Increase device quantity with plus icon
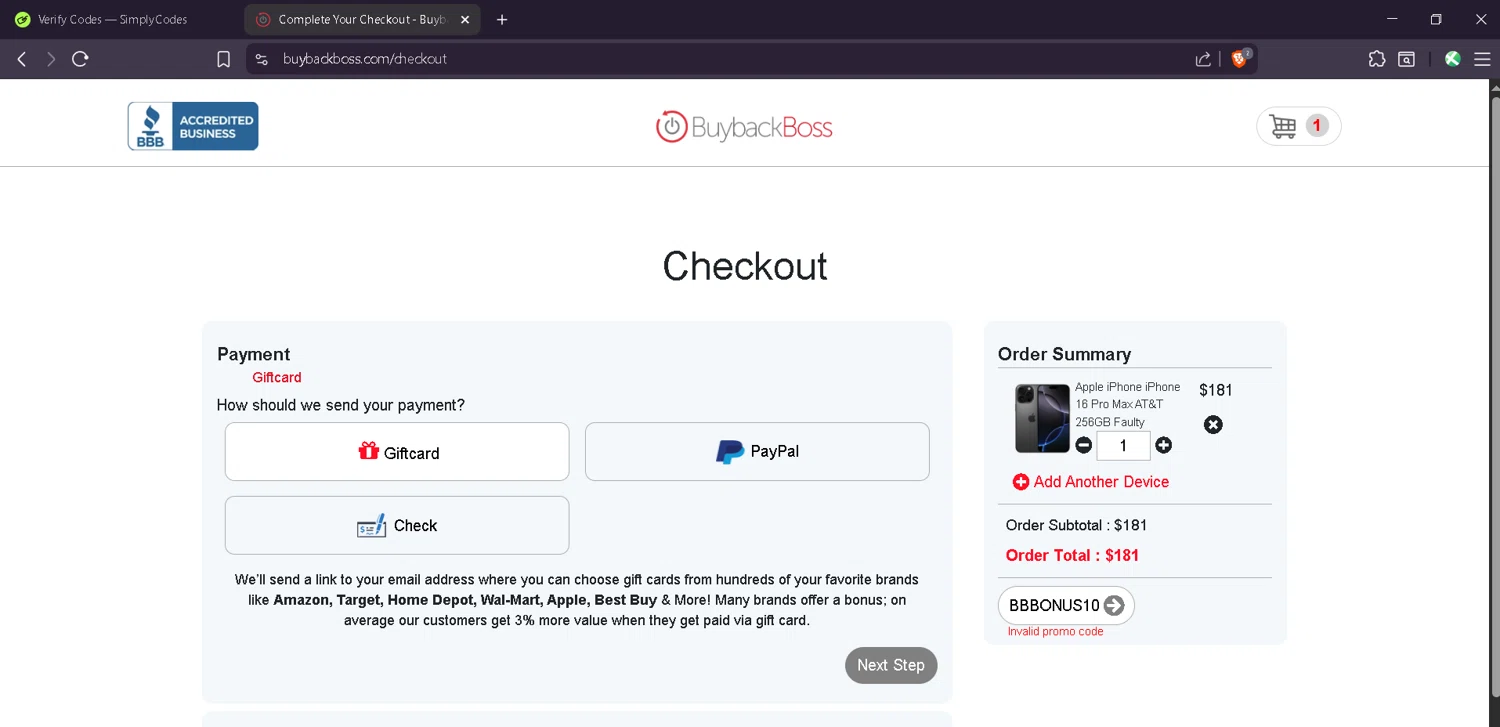1500x727 pixels. [1163, 446]
